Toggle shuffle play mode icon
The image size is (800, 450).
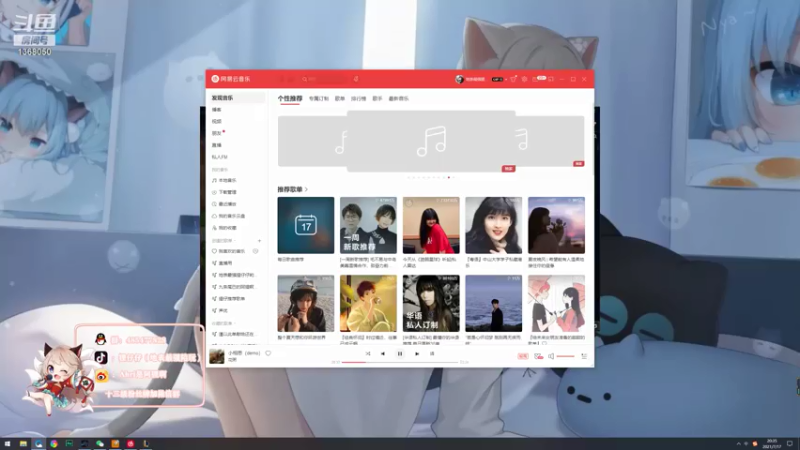click(x=367, y=354)
